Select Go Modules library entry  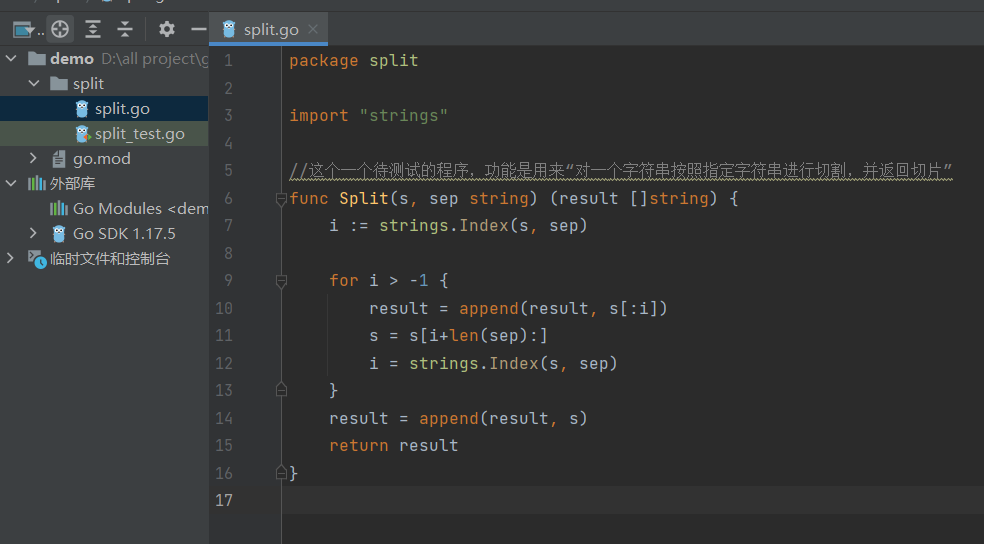click(130, 209)
